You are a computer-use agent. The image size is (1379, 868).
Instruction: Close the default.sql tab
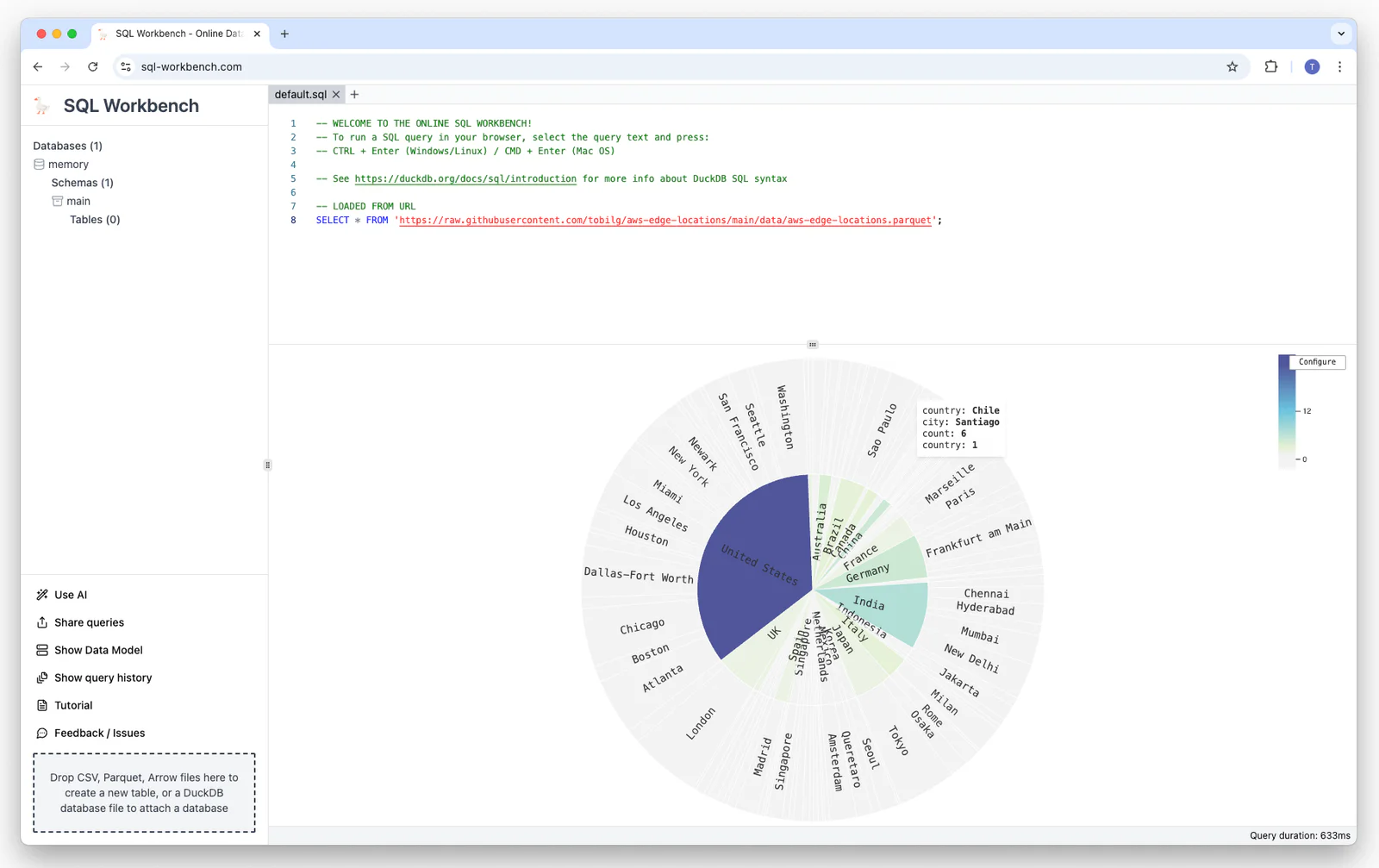tap(336, 95)
